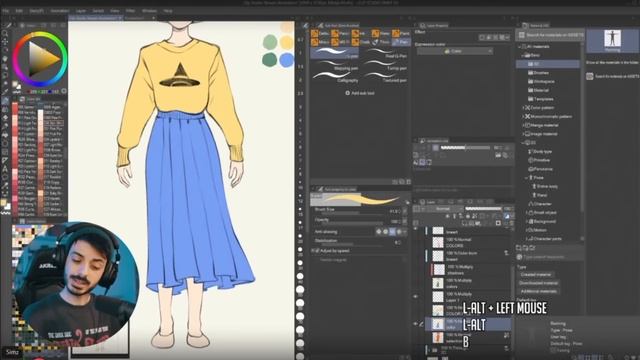Collapse the Pose folder in material tree

pos(527,178)
